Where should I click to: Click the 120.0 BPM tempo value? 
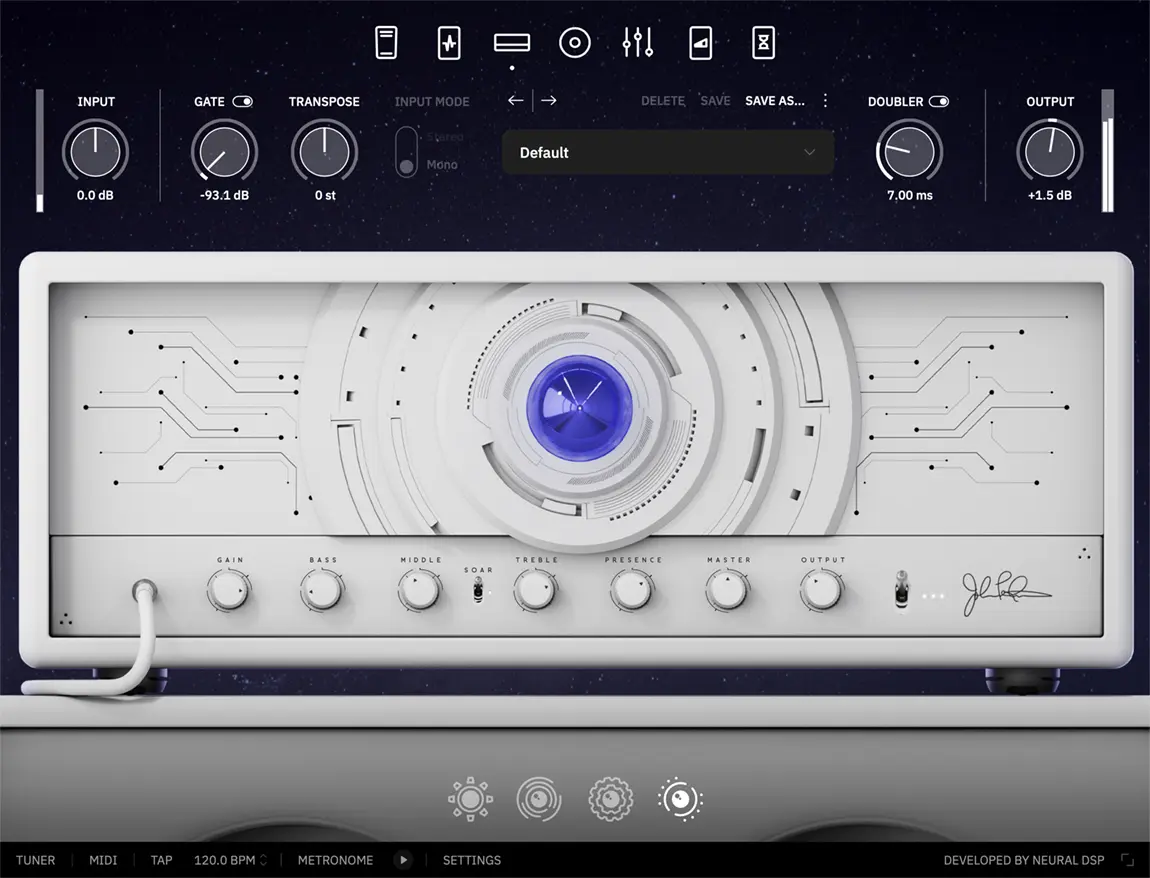point(224,860)
